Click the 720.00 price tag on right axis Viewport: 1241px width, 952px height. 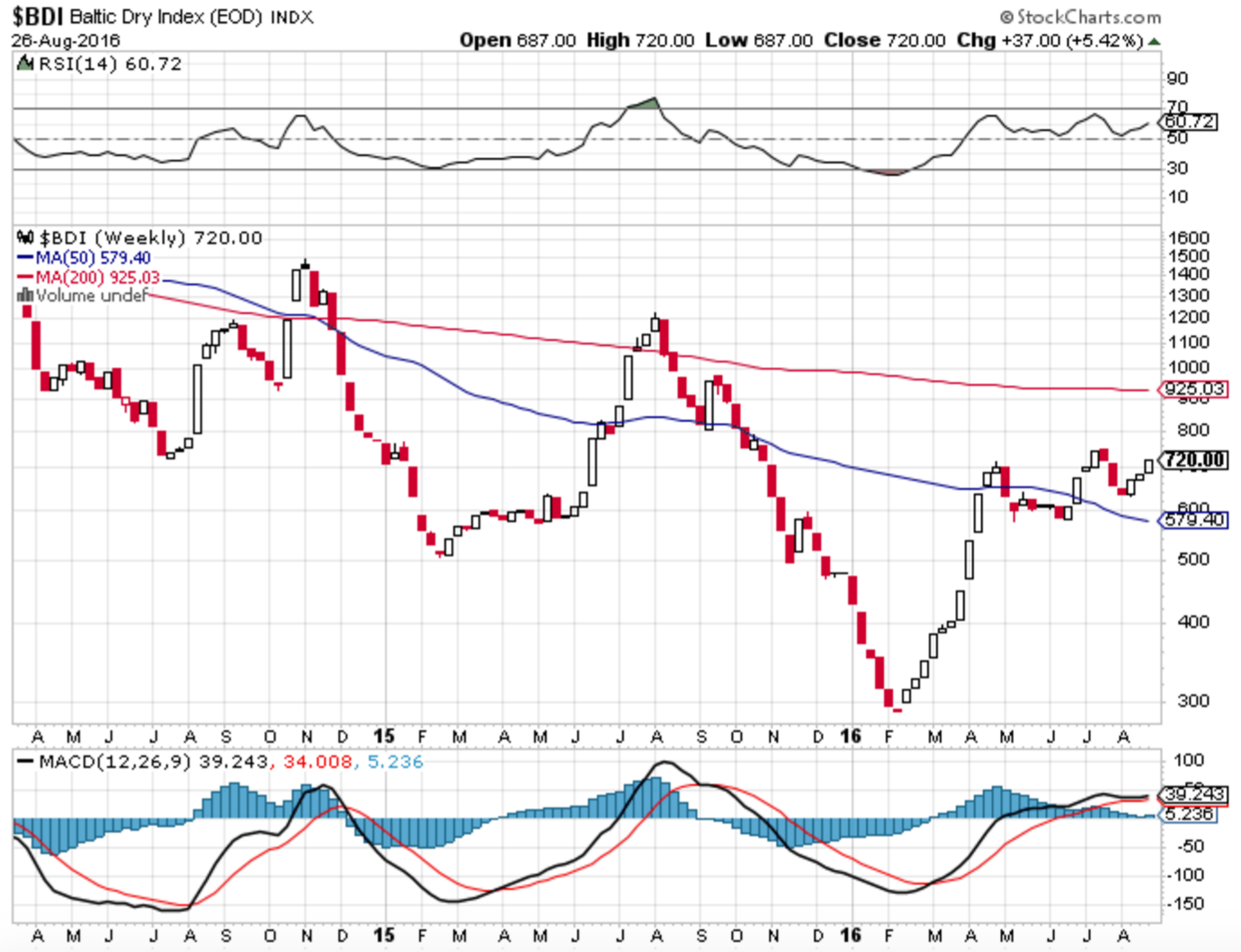point(1194,460)
